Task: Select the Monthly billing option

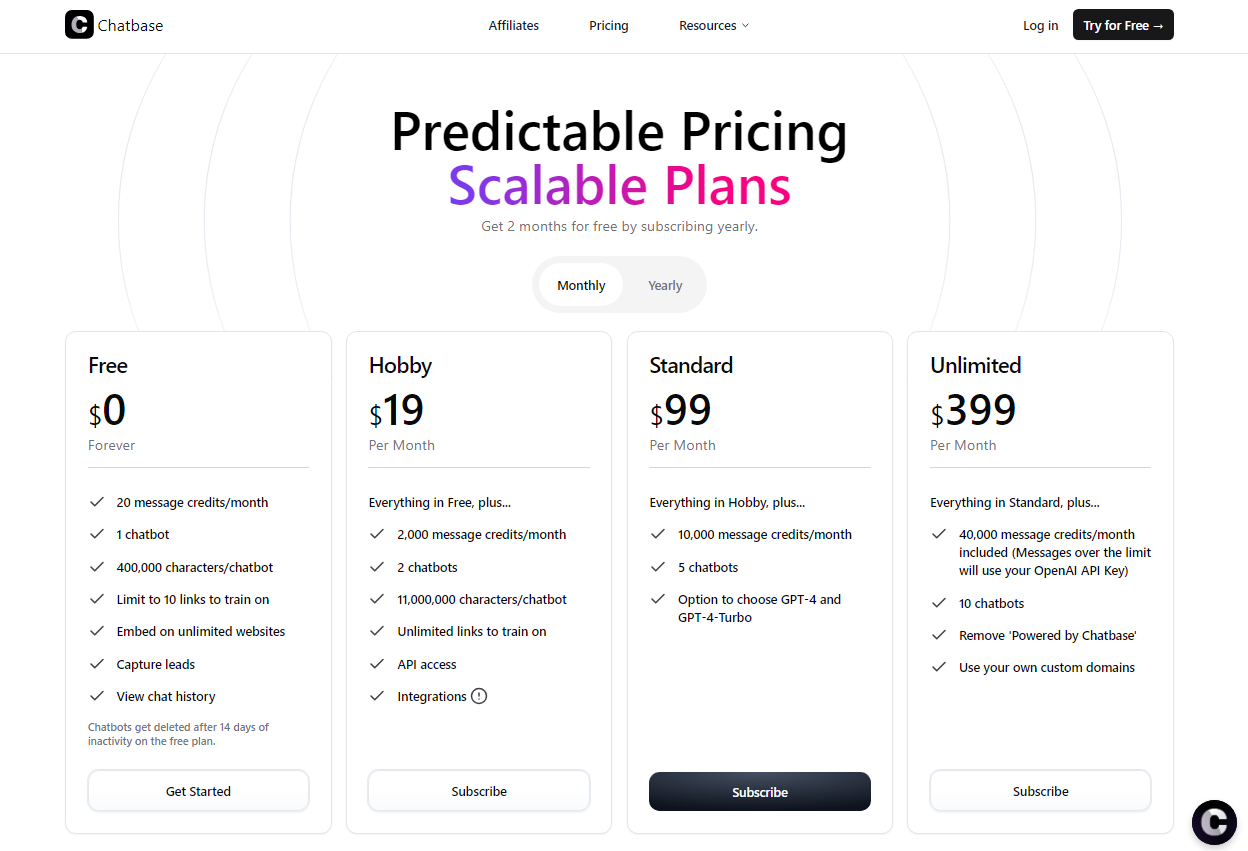Action: (581, 285)
